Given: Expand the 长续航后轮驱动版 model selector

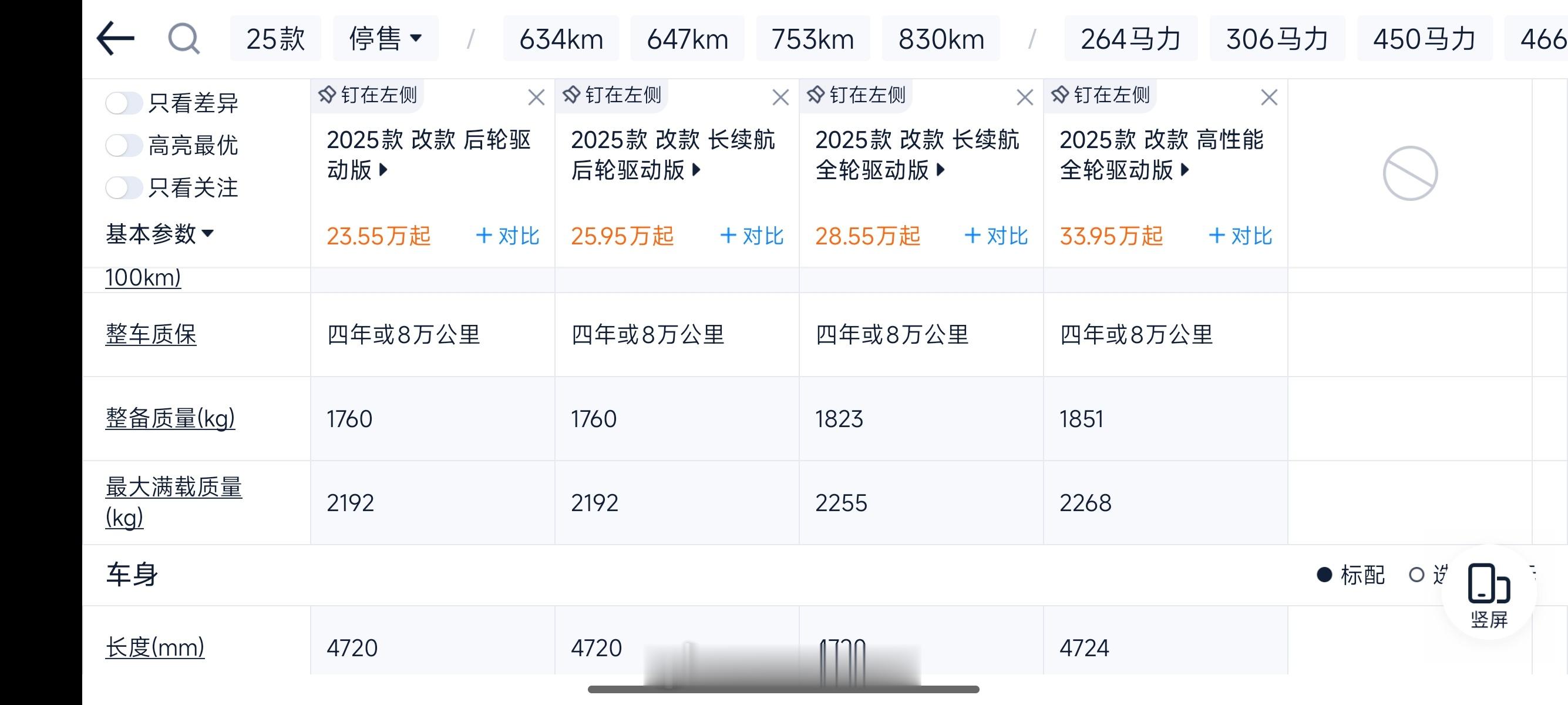Looking at the screenshot, I should [x=672, y=155].
